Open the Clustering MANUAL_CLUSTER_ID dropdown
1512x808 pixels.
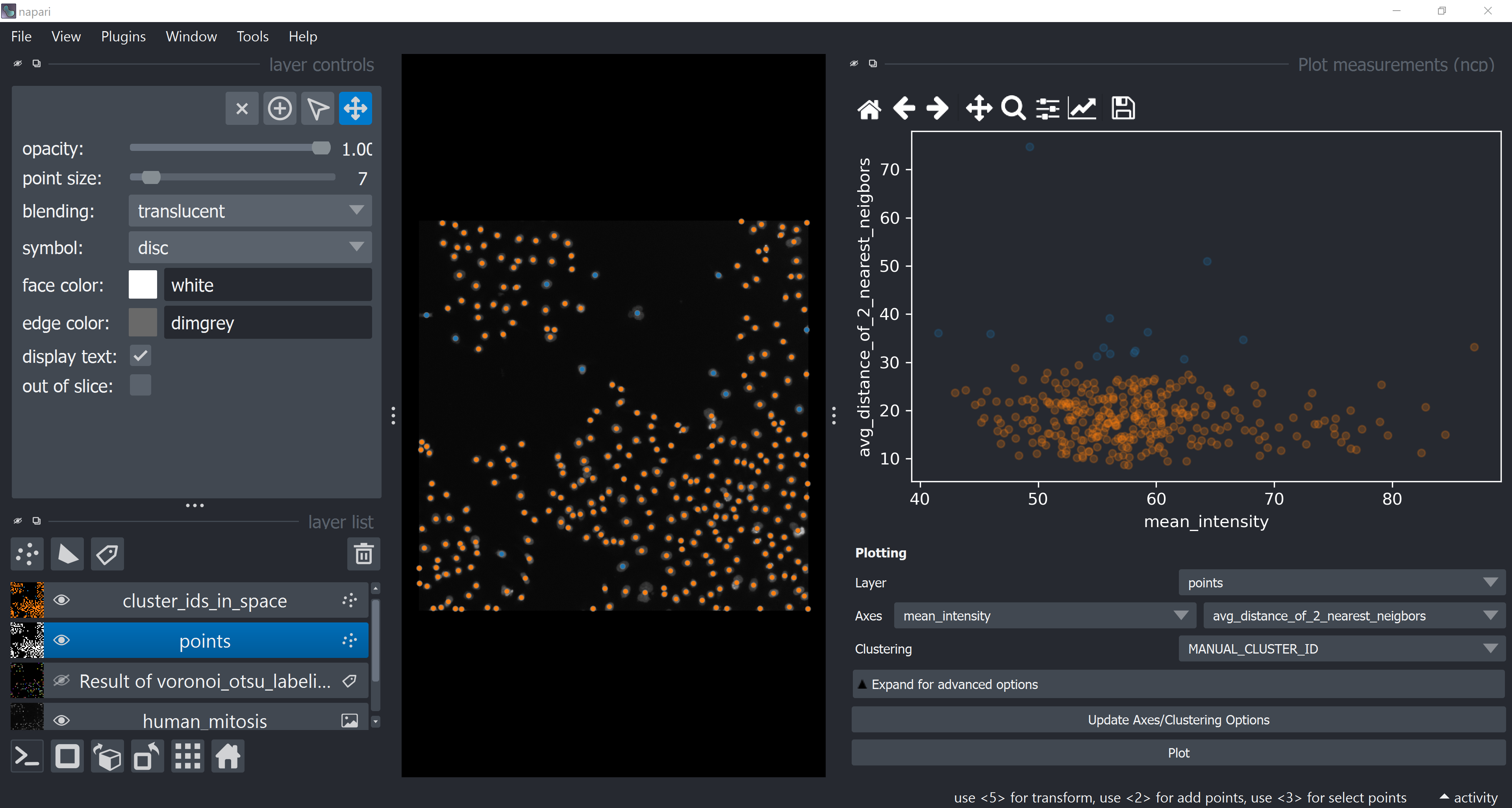[x=1342, y=648]
